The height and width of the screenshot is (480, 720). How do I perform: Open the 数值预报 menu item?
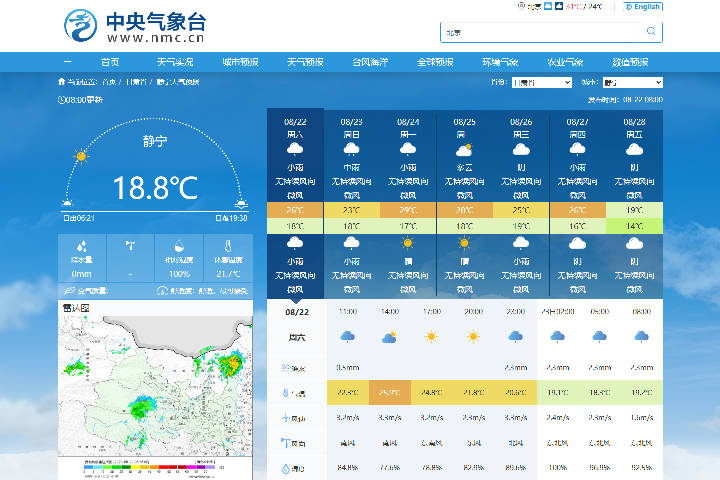coord(630,62)
